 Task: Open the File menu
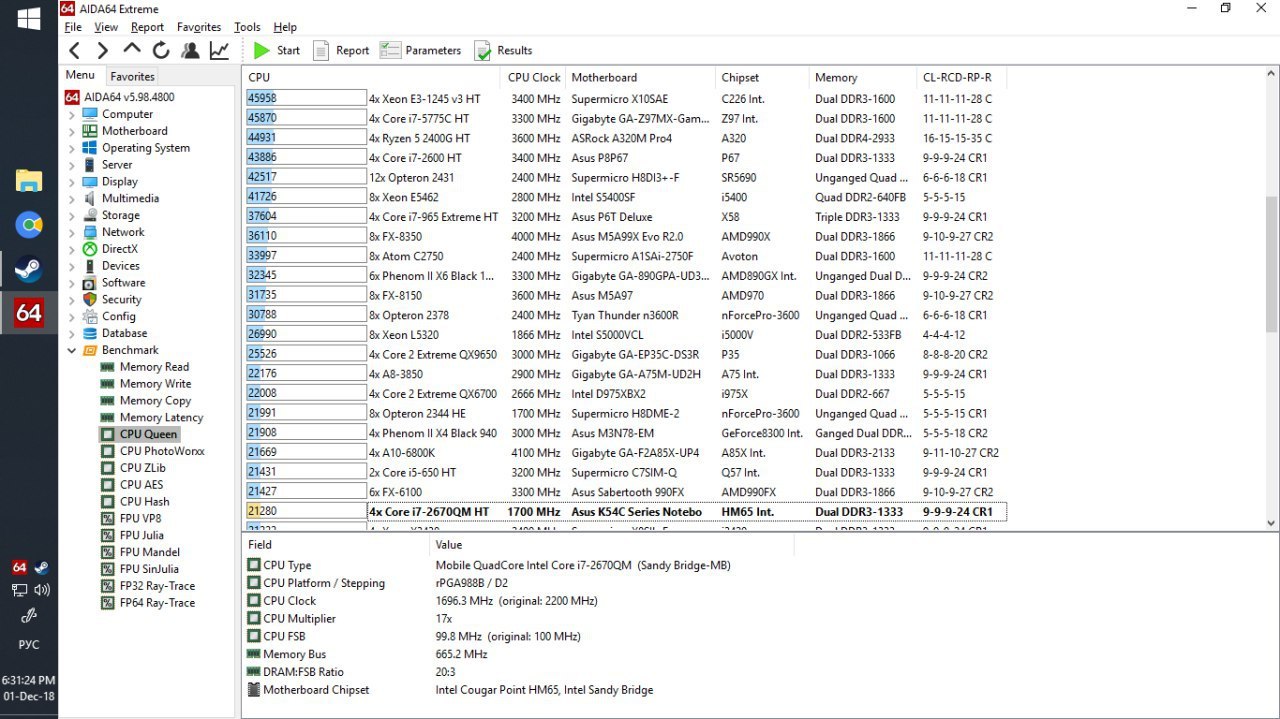point(73,27)
